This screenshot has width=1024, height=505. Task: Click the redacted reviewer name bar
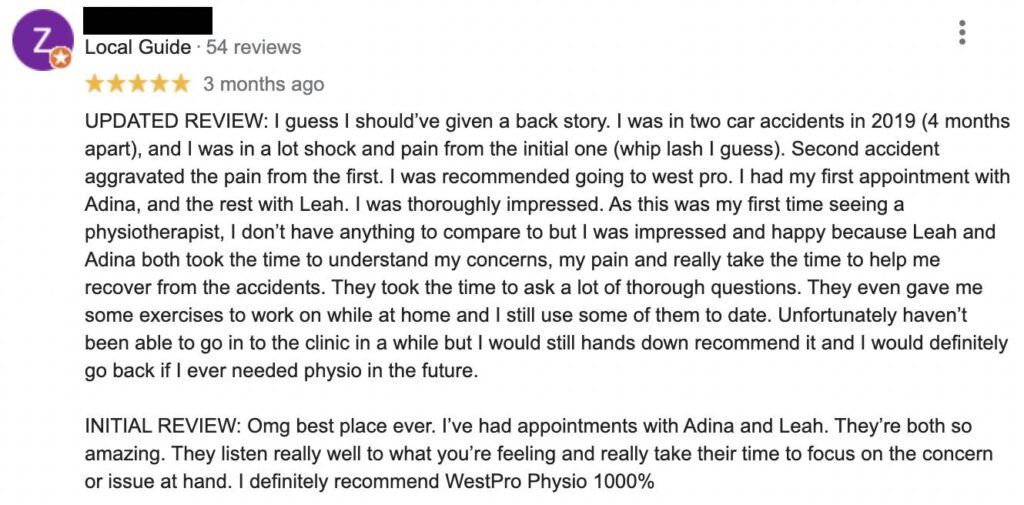(x=149, y=20)
